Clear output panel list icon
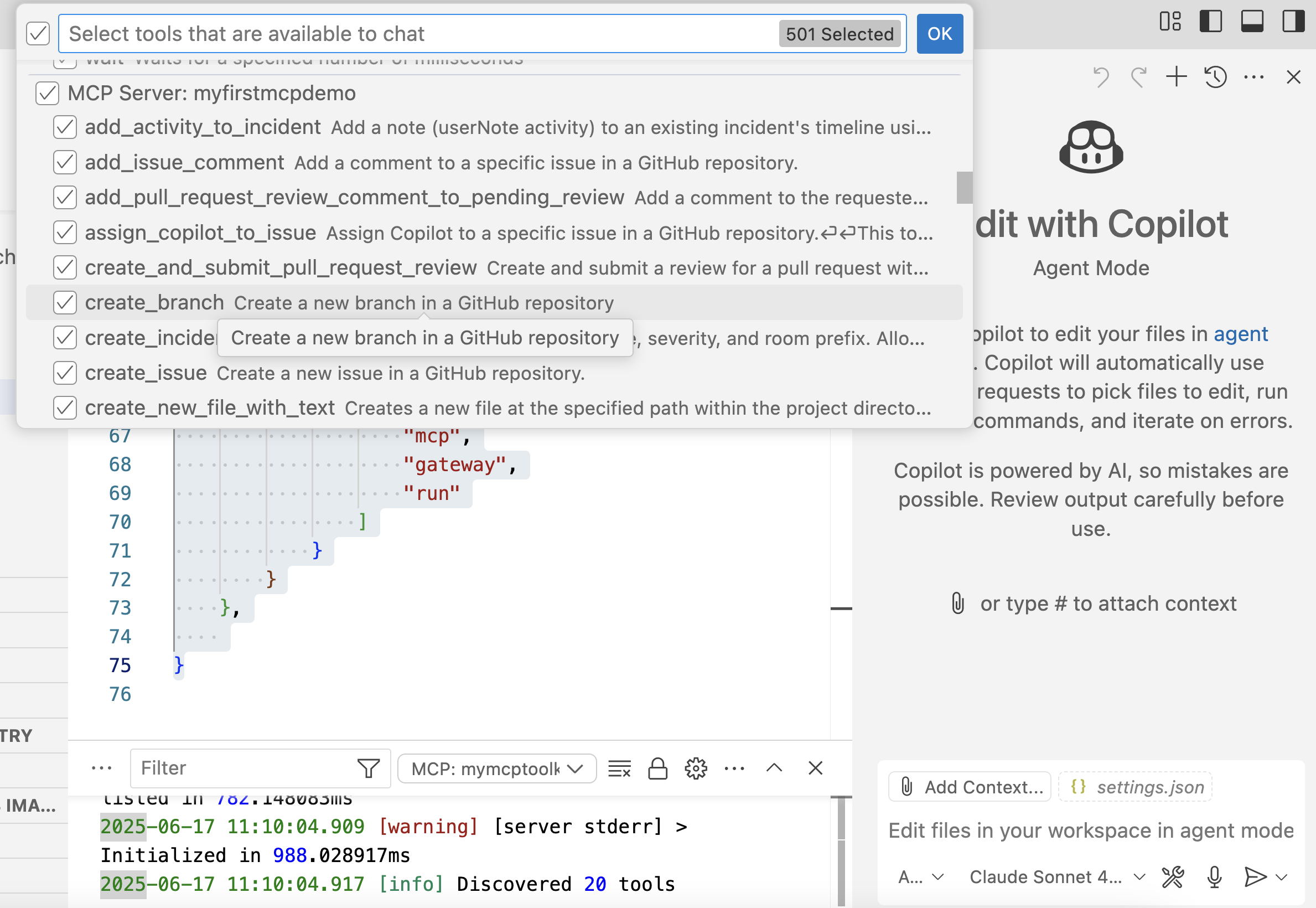 point(619,768)
